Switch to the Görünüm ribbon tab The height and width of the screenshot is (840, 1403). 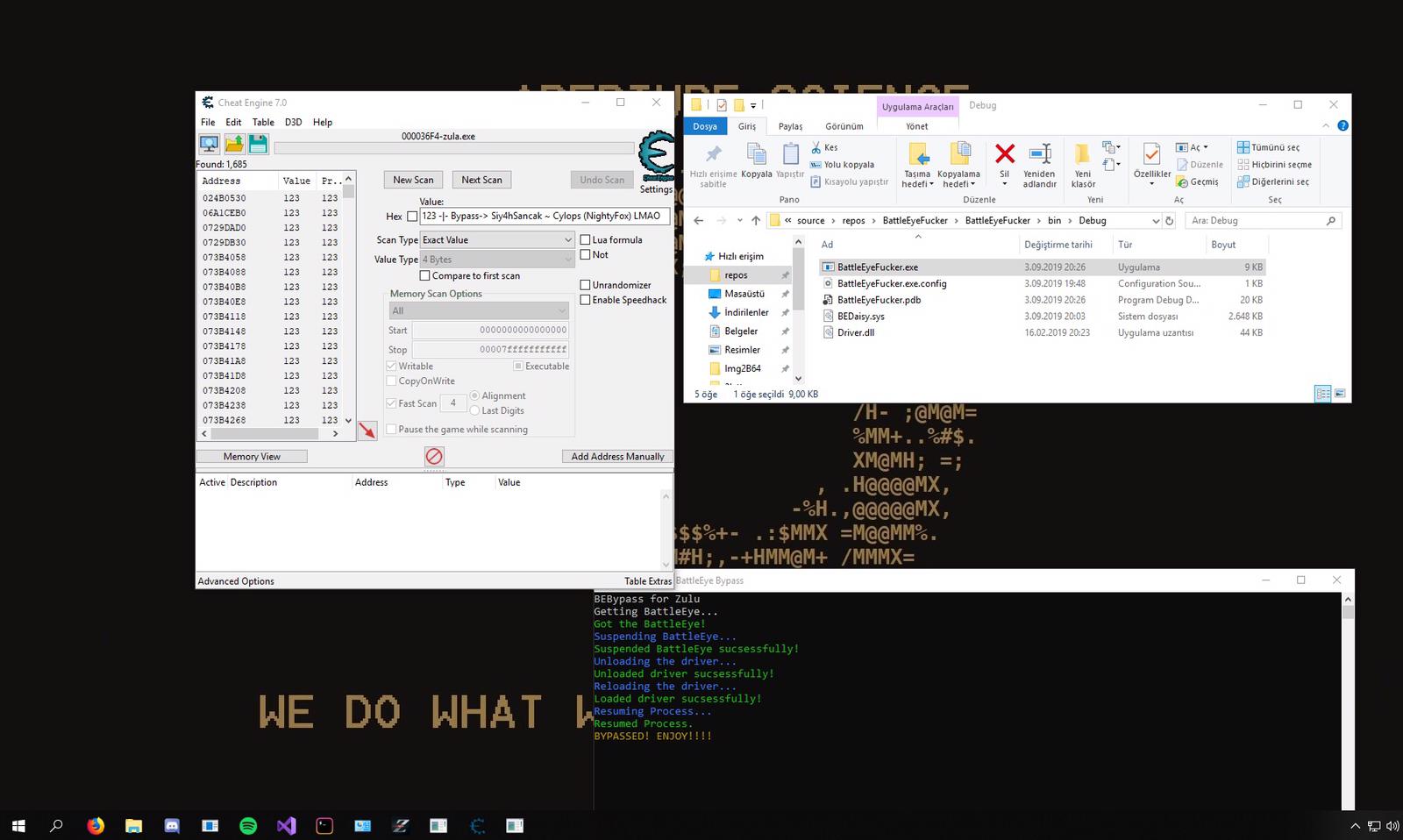[x=844, y=126]
